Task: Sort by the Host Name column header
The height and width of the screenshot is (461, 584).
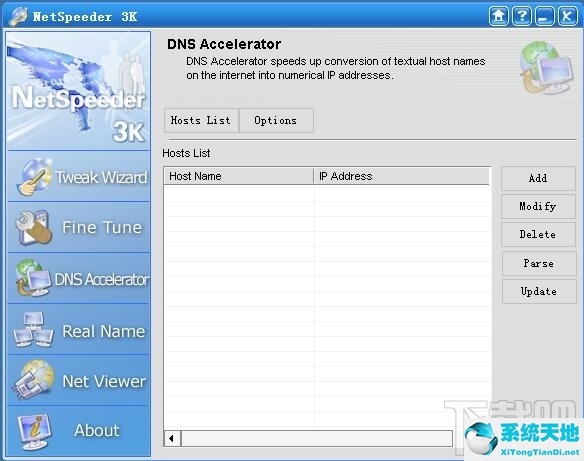Action: click(x=239, y=176)
